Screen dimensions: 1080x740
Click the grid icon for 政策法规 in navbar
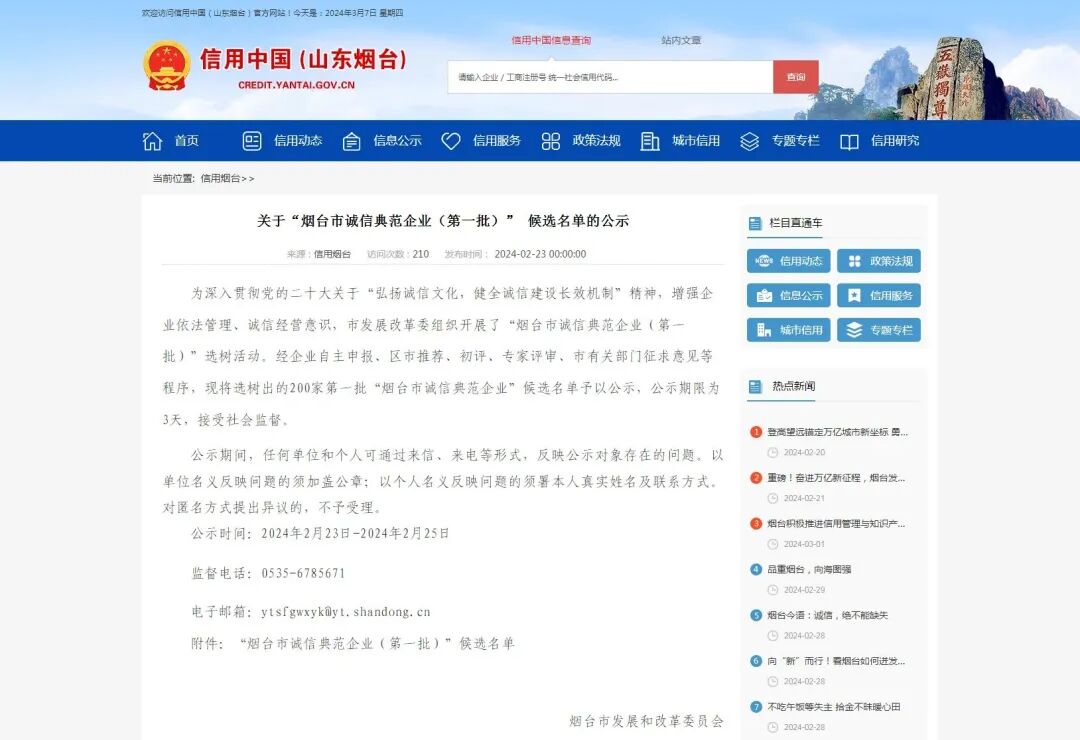[550, 141]
